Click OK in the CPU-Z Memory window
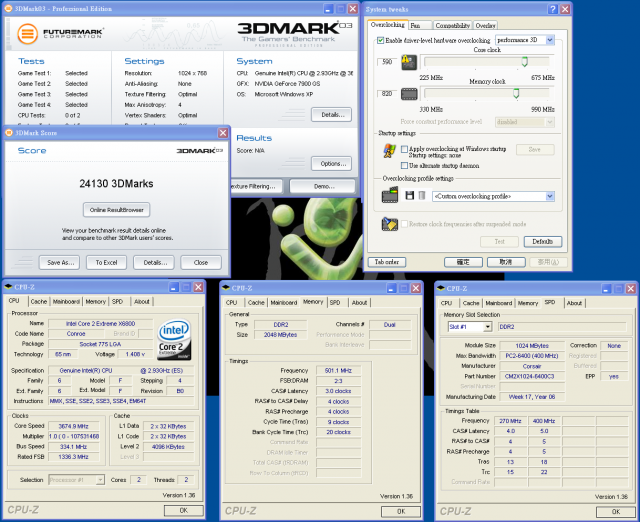The image size is (640, 522). pyautogui.click(x=401, y=511)
